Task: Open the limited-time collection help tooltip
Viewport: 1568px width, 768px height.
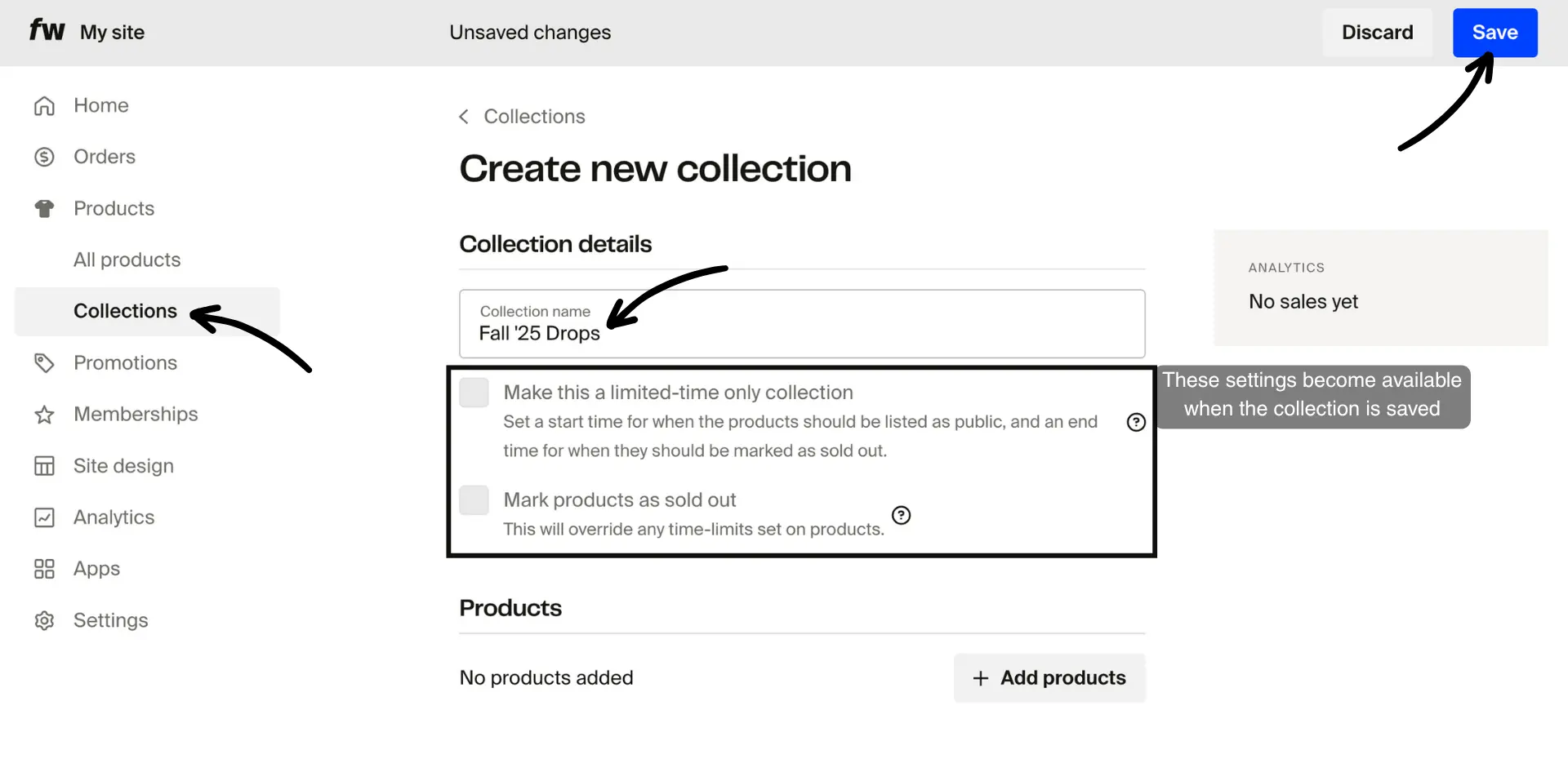Action: coord(1136,422)
